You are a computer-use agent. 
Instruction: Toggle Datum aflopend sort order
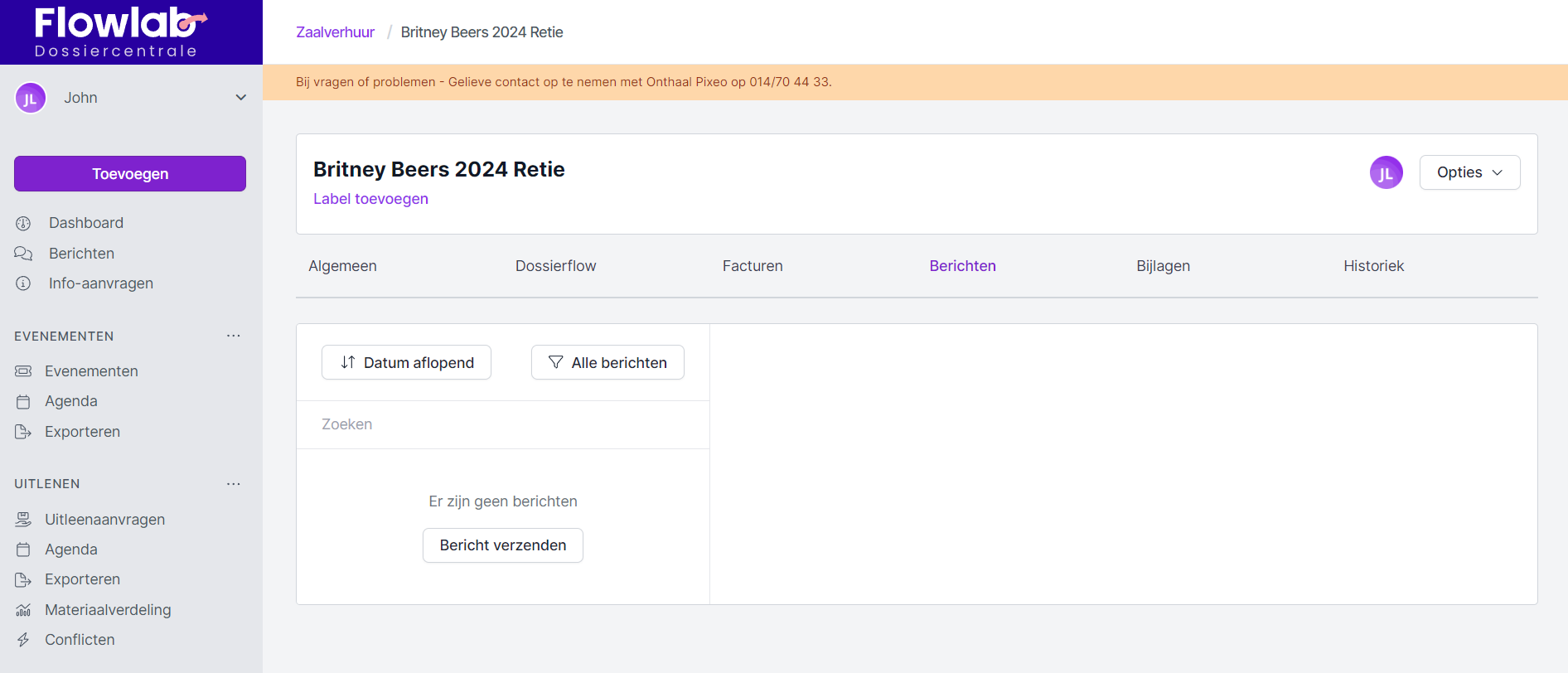[406, 362]
